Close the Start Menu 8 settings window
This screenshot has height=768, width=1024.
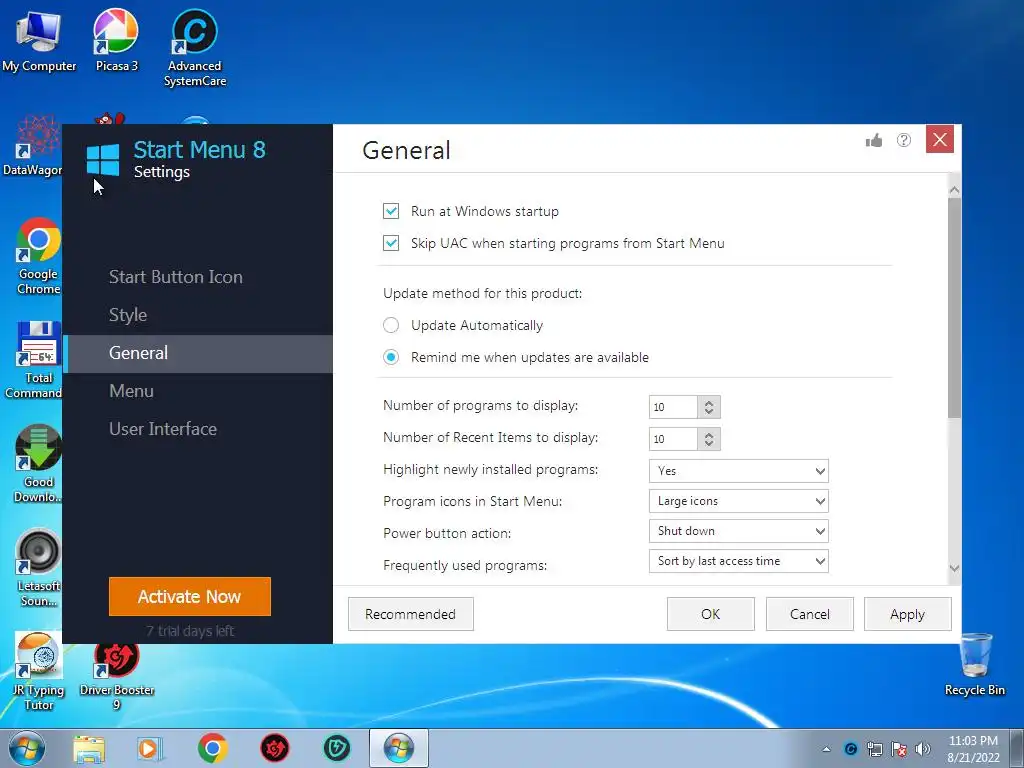point(940,139)
